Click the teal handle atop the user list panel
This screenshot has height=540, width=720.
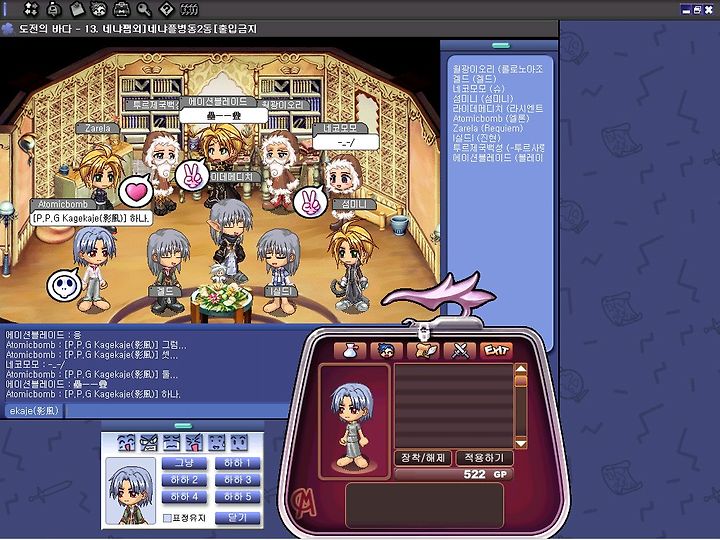coord(501,45)
